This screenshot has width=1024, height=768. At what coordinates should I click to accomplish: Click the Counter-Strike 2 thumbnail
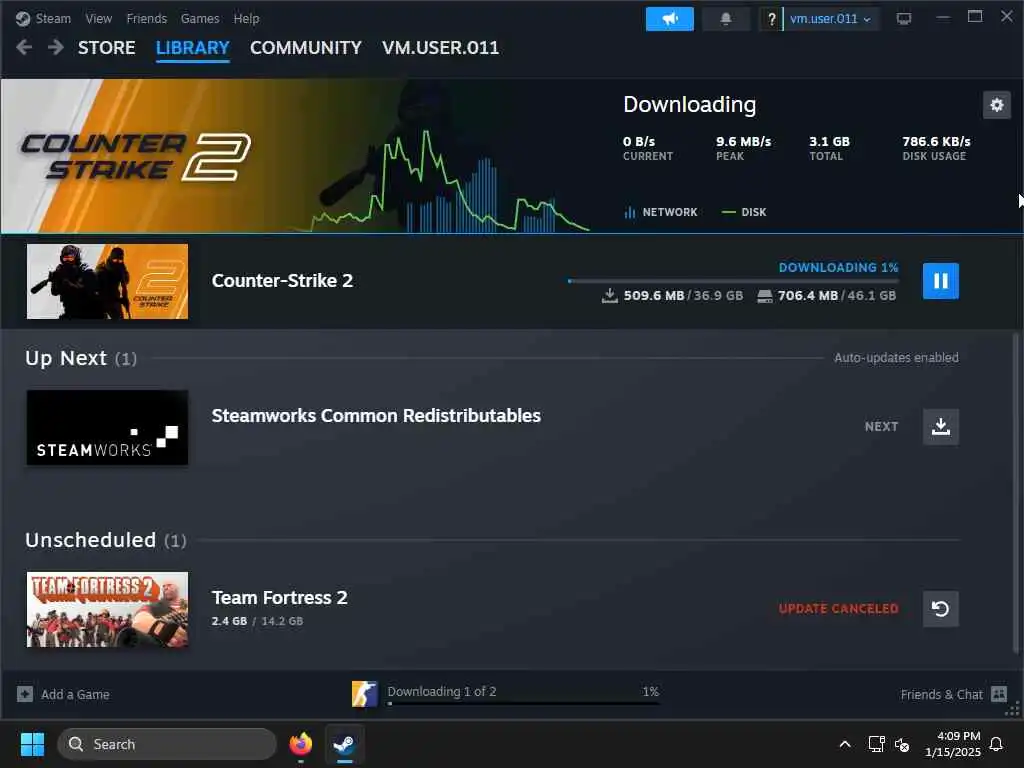[107, 281]
